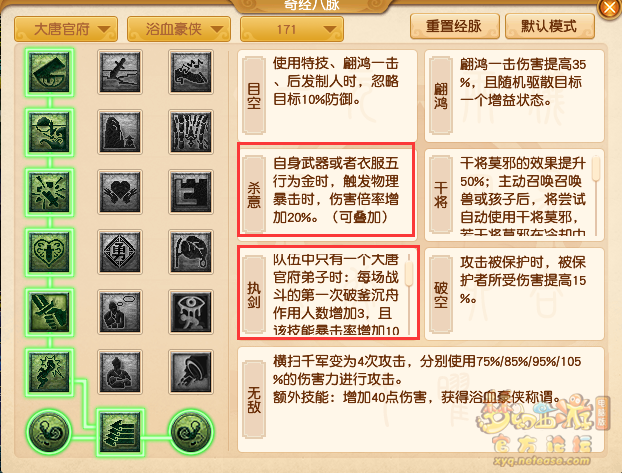The image size is (622, 473).
Task: Select the 执剑 skill description panel
Action: (x=328, y=292)
